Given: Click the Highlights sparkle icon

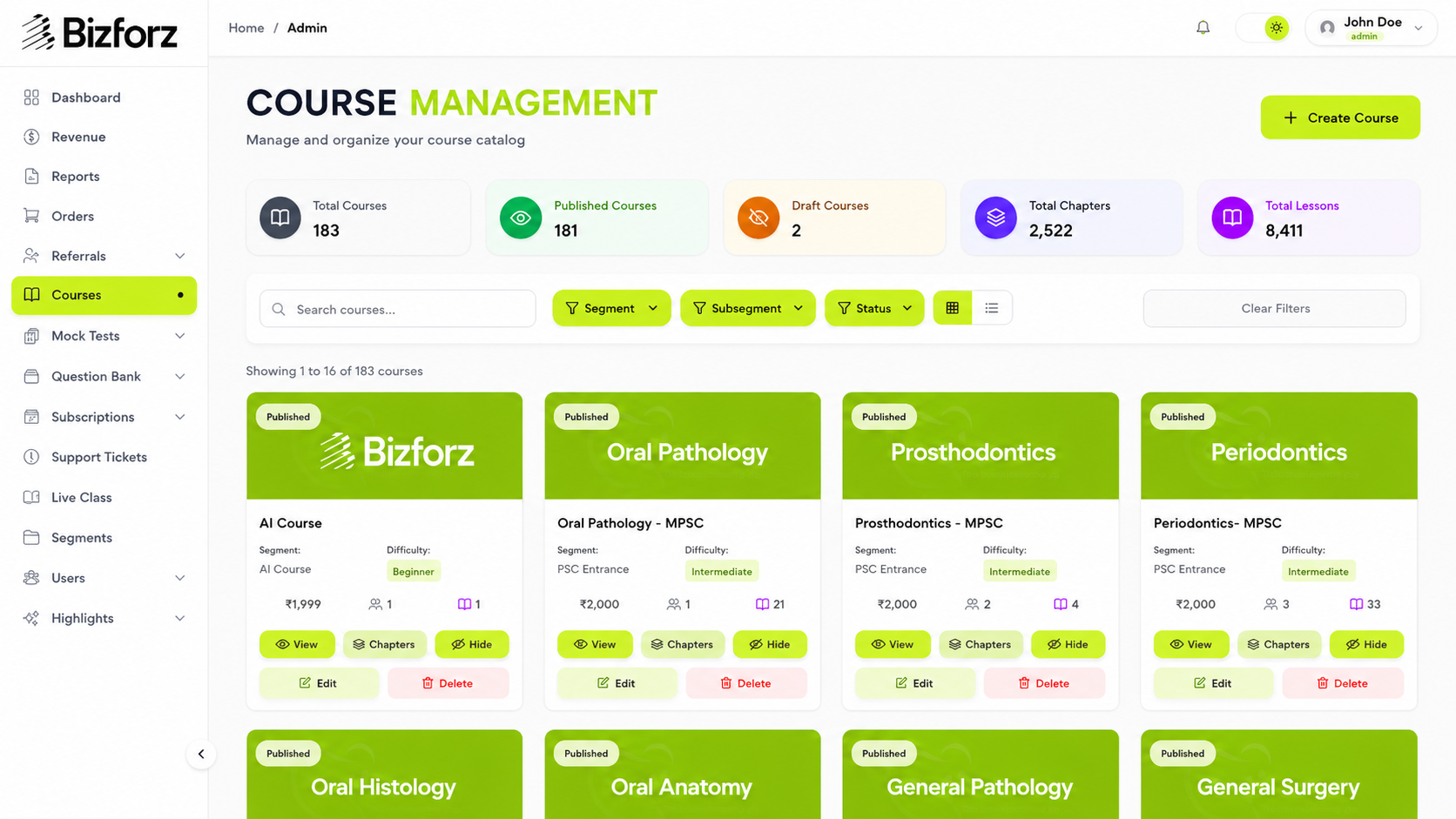Looking at the screenshot, I should click(31, 618).
